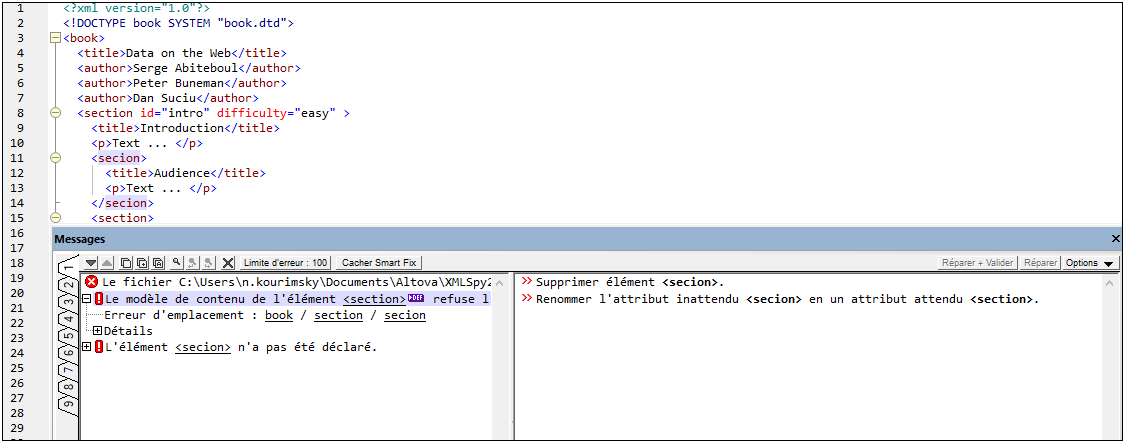Click the Cacher Smart Fix button
The image size is (1125, 443).
pos(379,263)
